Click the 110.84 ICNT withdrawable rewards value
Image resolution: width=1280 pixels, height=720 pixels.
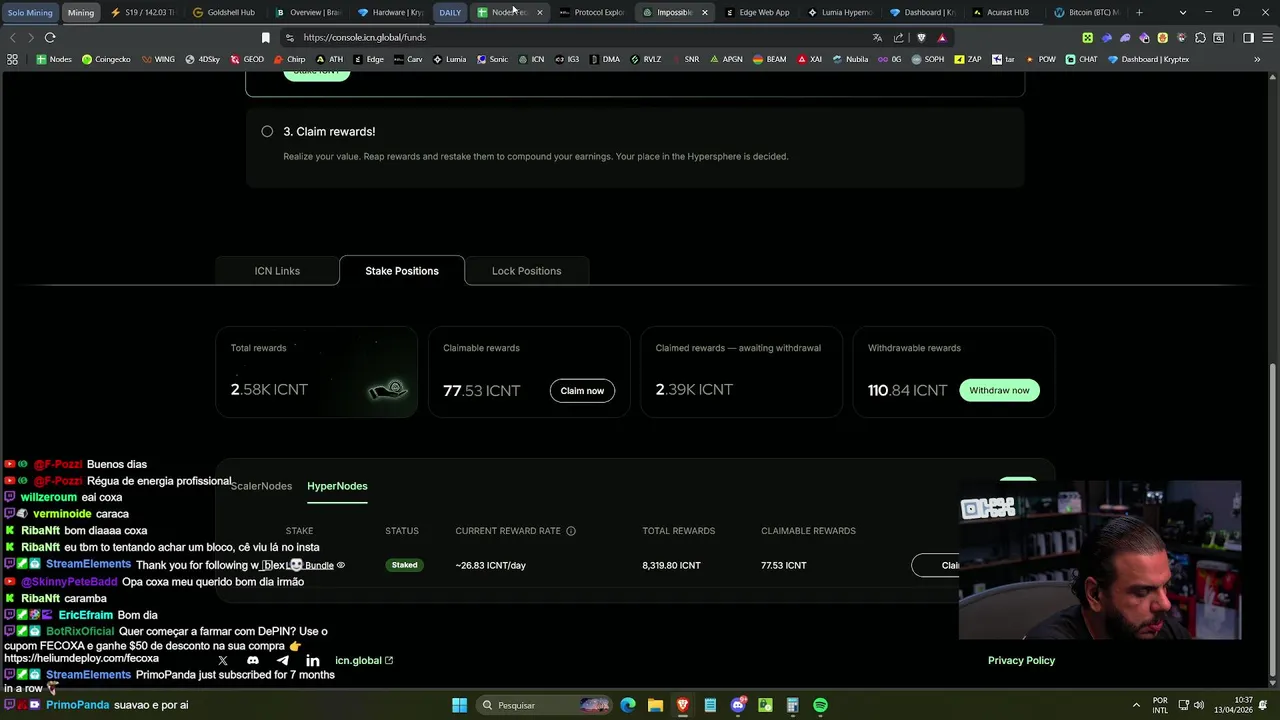pos(907,390)
